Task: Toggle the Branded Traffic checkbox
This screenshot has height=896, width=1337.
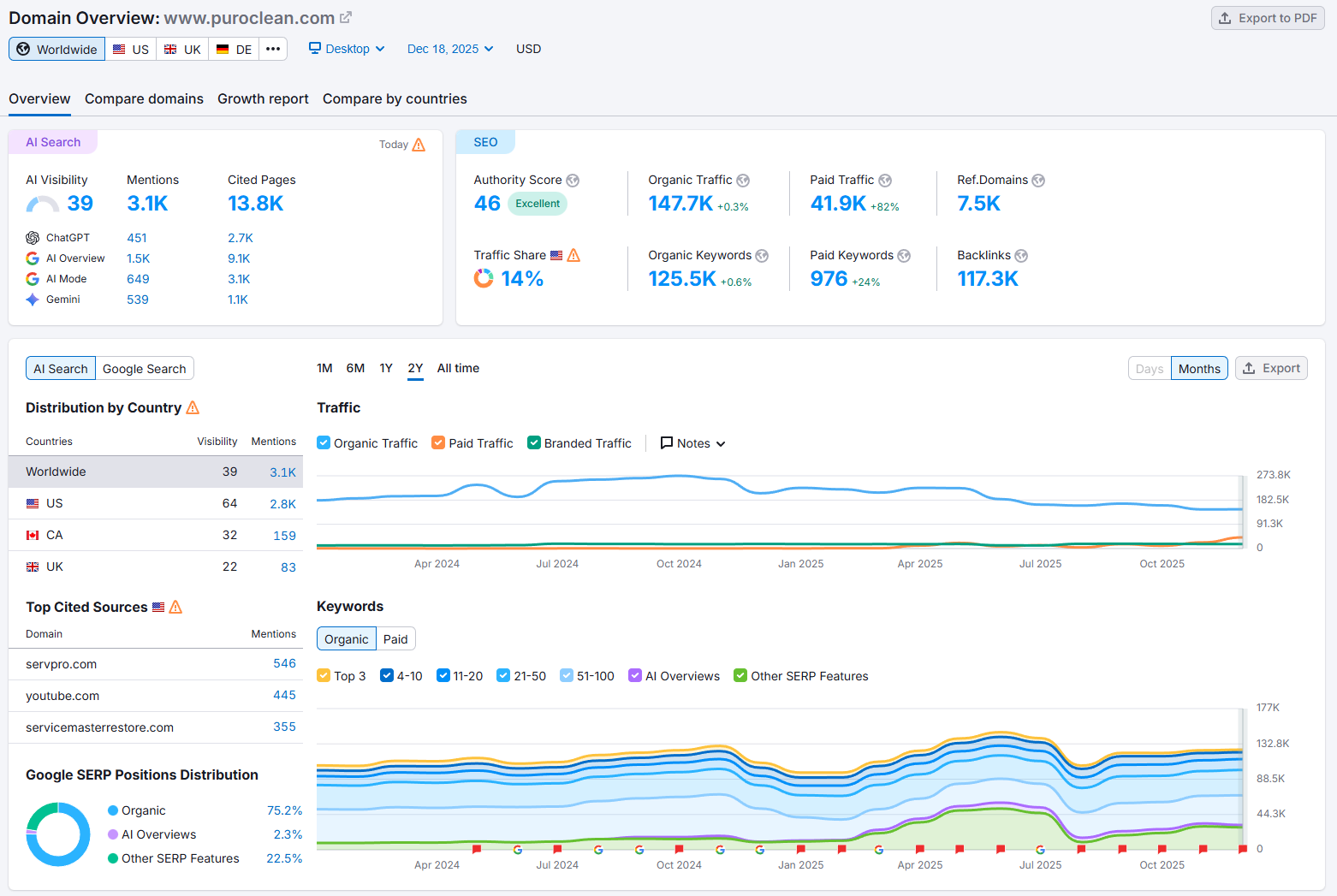Action: pyautogui.click(x=534, y=443)
